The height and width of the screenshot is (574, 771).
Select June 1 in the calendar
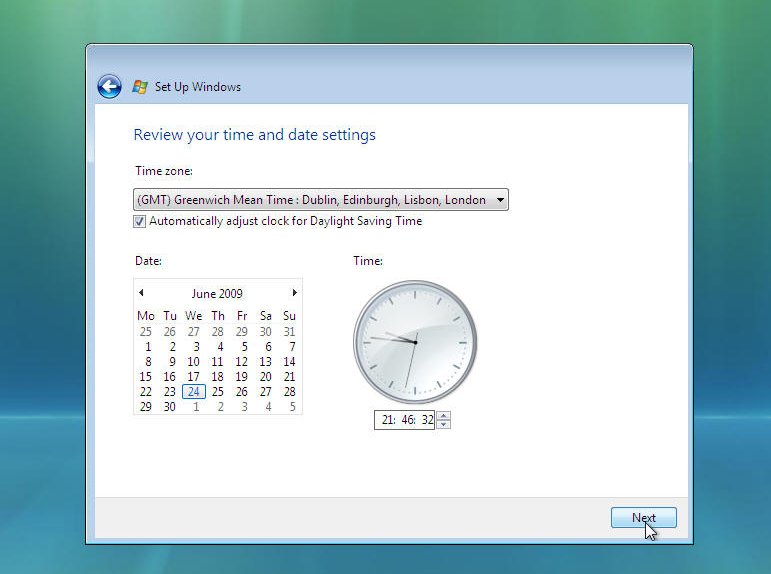point(148,347)
